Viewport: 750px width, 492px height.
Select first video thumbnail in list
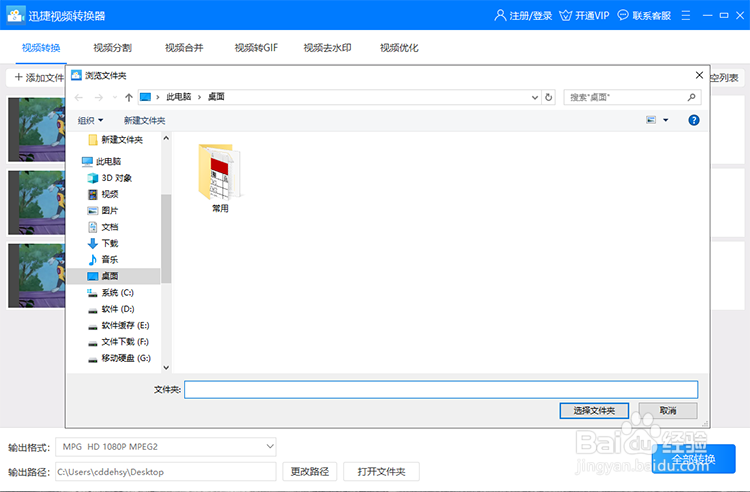point(37,129)
